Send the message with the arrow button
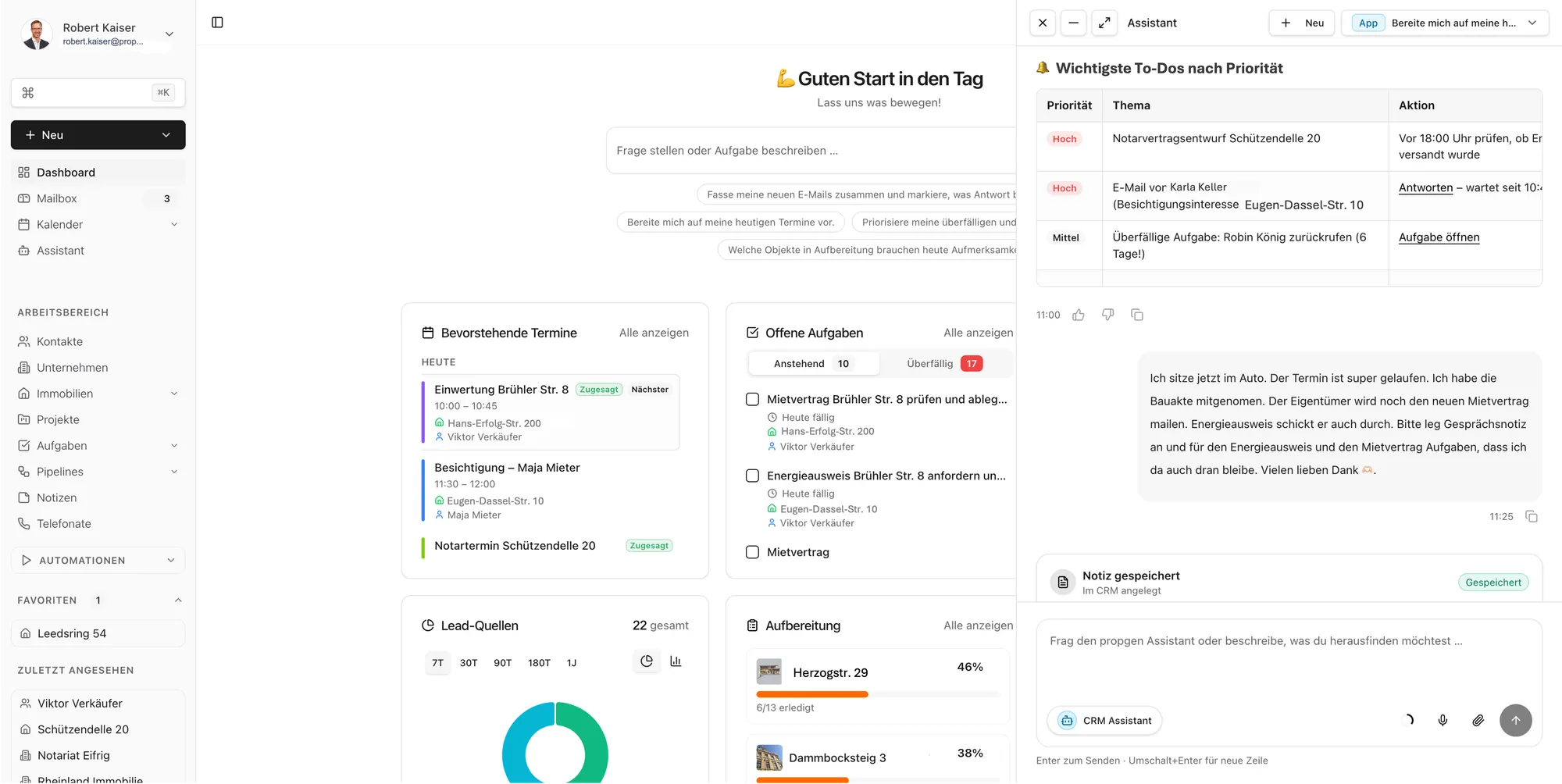The height and width of the screenshot is (784, 1562). tap(1515, 720)
